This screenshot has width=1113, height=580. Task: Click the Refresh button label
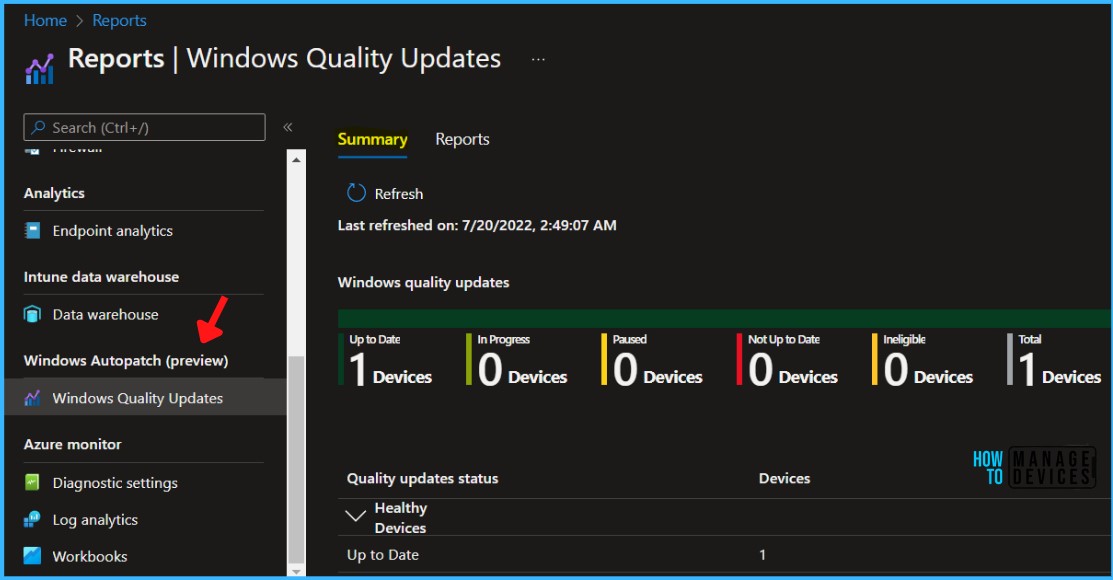coord(399,194)
